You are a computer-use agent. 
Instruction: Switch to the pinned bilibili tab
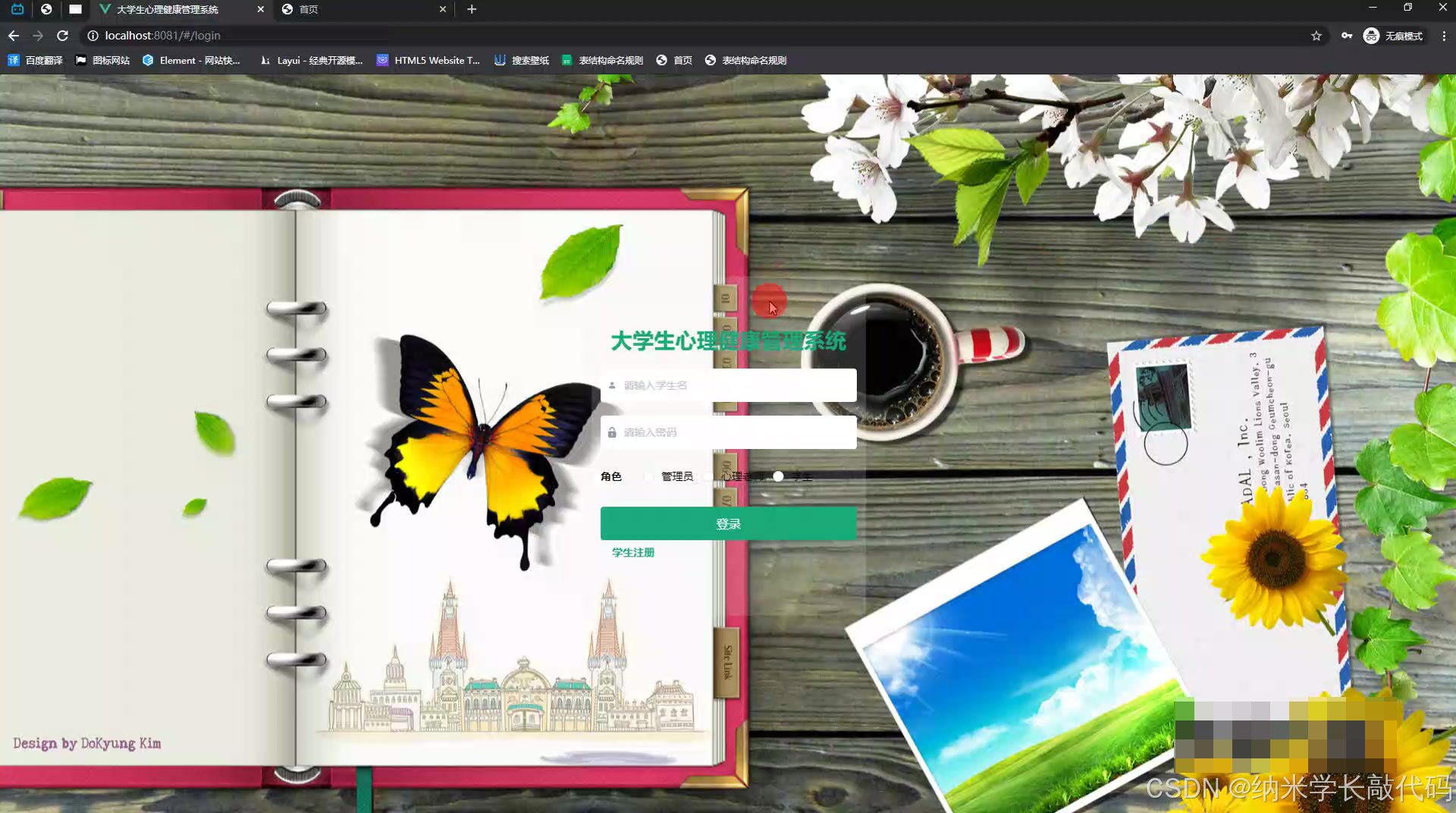point(17,9)
